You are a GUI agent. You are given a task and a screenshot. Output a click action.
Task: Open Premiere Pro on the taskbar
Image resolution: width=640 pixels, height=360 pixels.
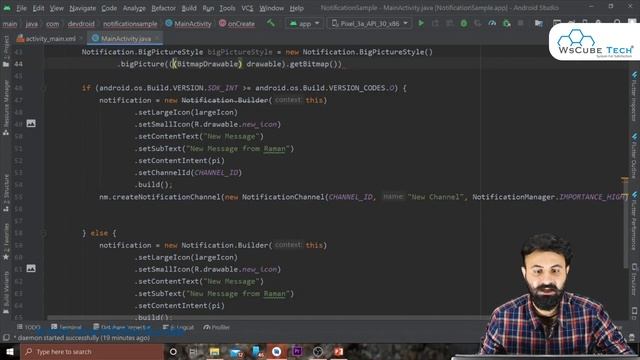[297, 351]
